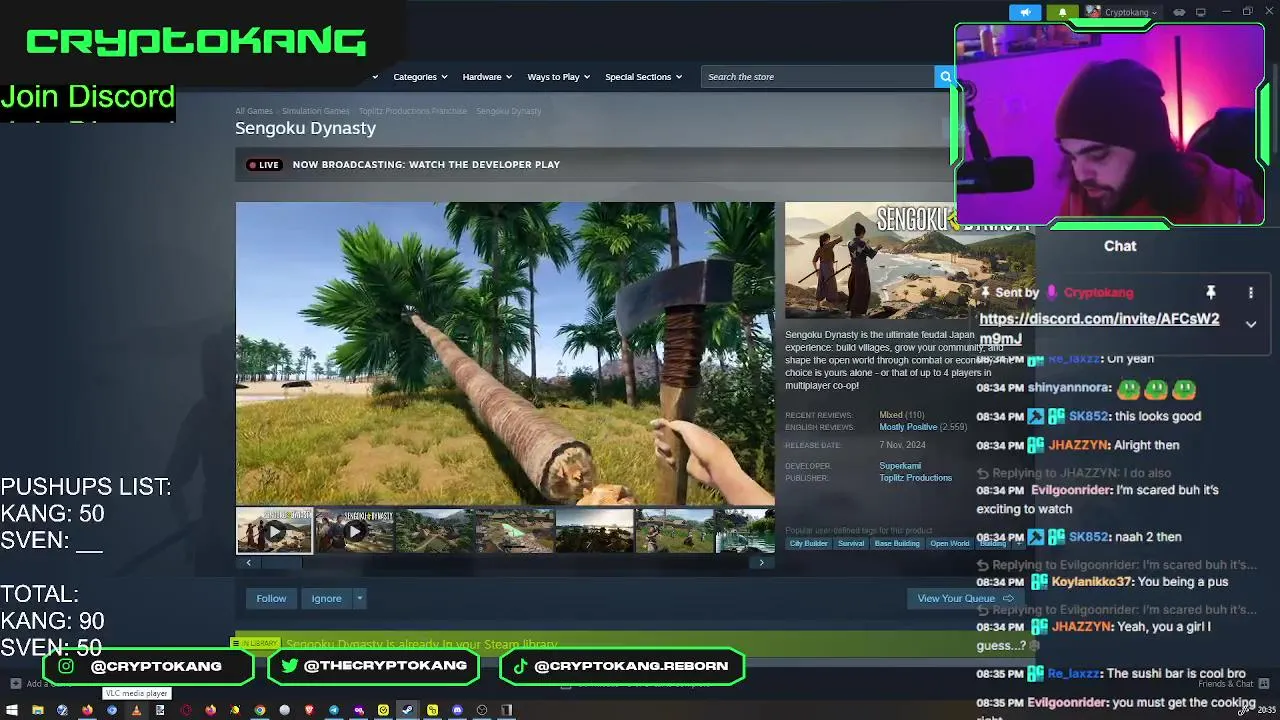Enter Big Picture mode via monitor icon

[1201, 12]
